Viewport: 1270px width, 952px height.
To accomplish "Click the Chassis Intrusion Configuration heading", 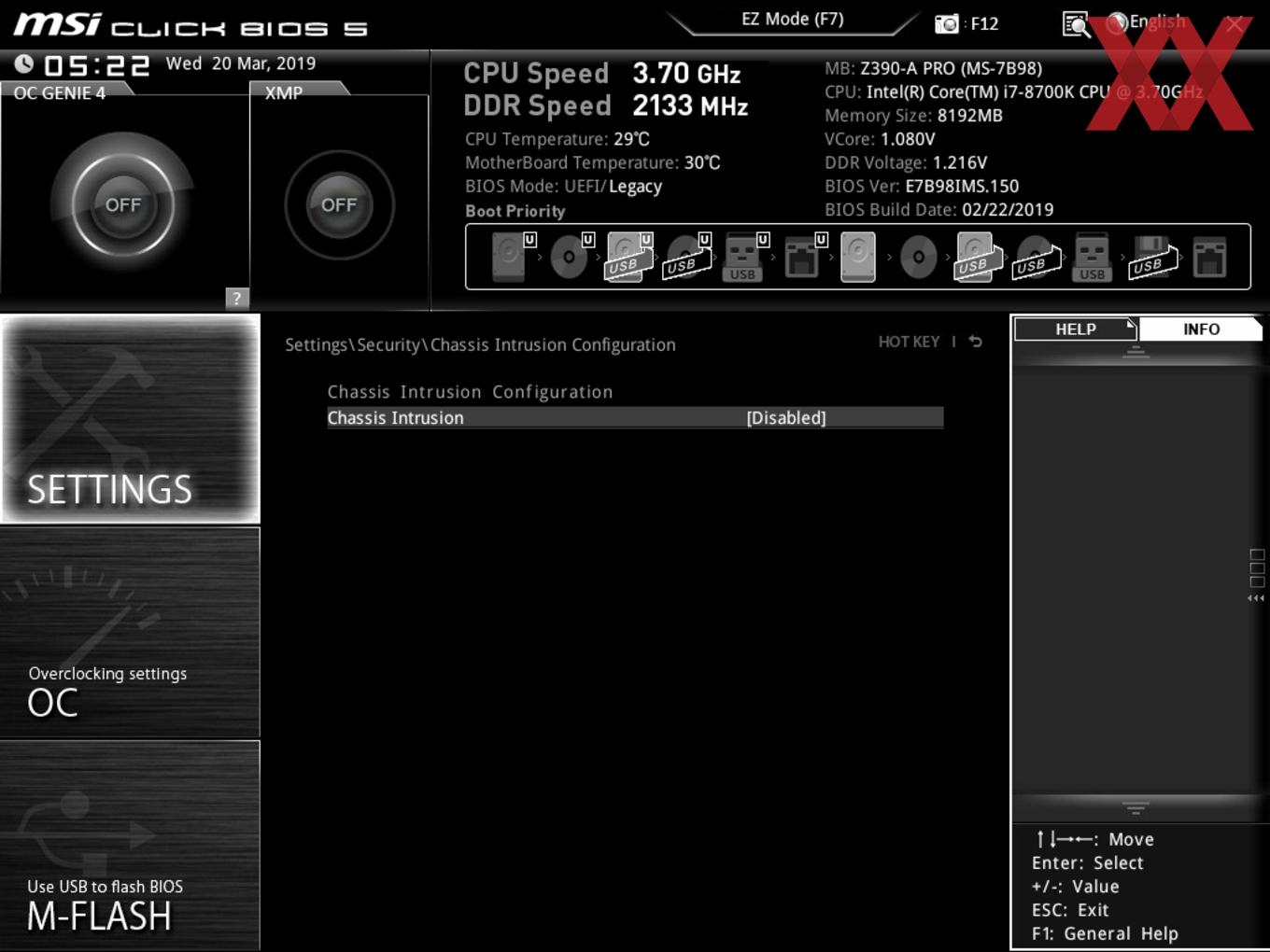I will (470, 392).
